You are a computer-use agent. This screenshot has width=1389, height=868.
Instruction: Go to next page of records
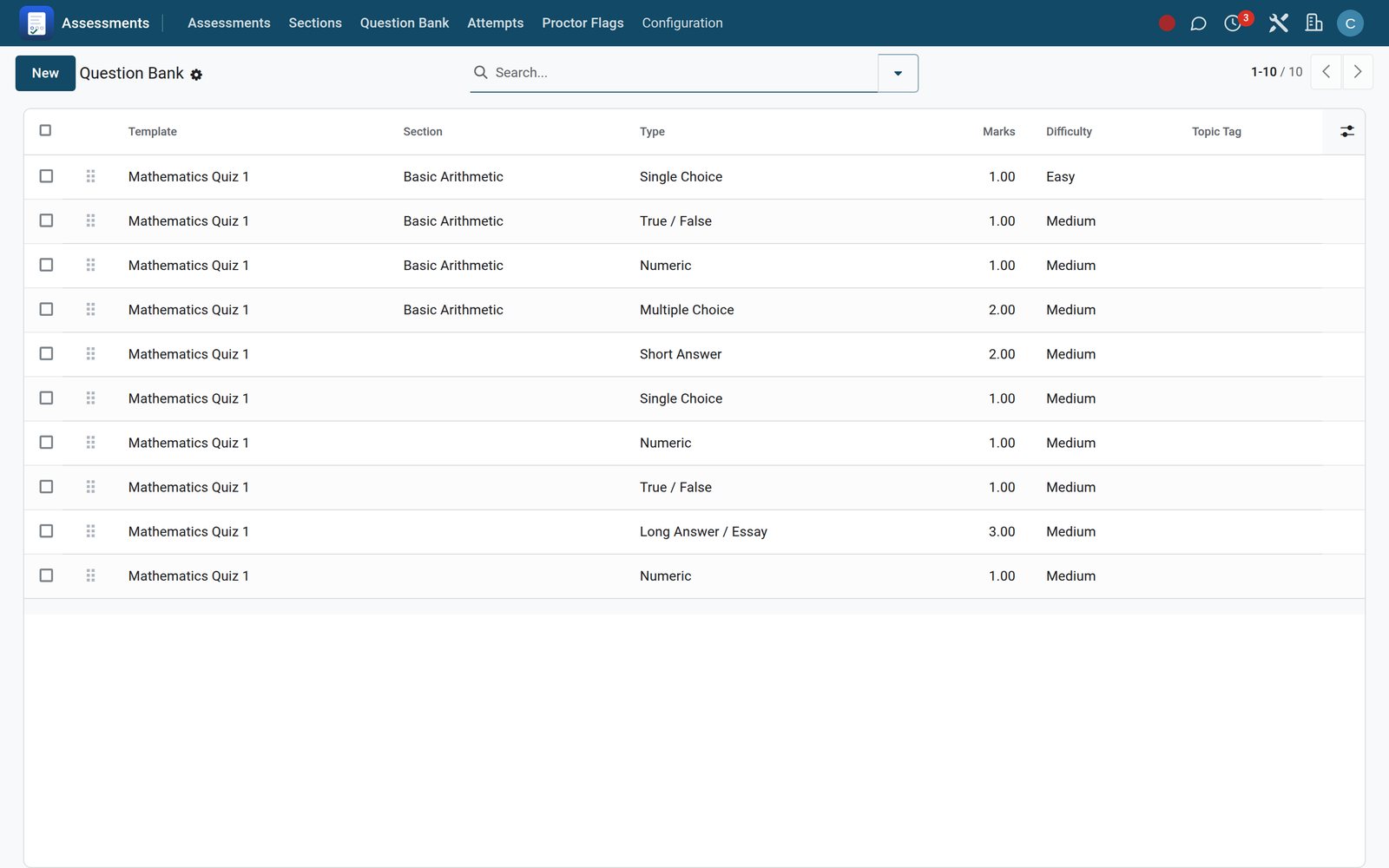pos(1358,72)
